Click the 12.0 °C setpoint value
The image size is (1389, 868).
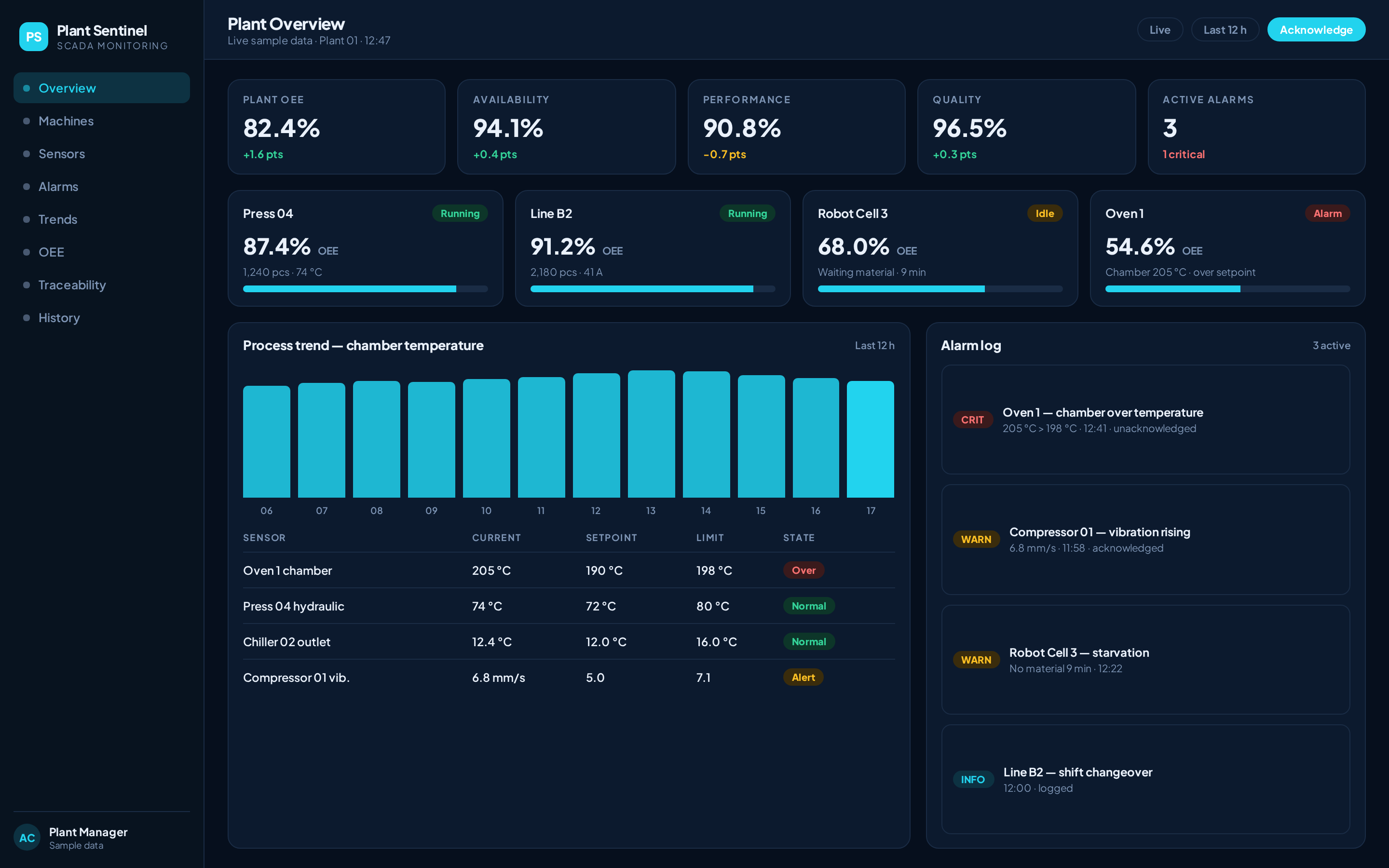pyautogui.click(x=606, y=641)
